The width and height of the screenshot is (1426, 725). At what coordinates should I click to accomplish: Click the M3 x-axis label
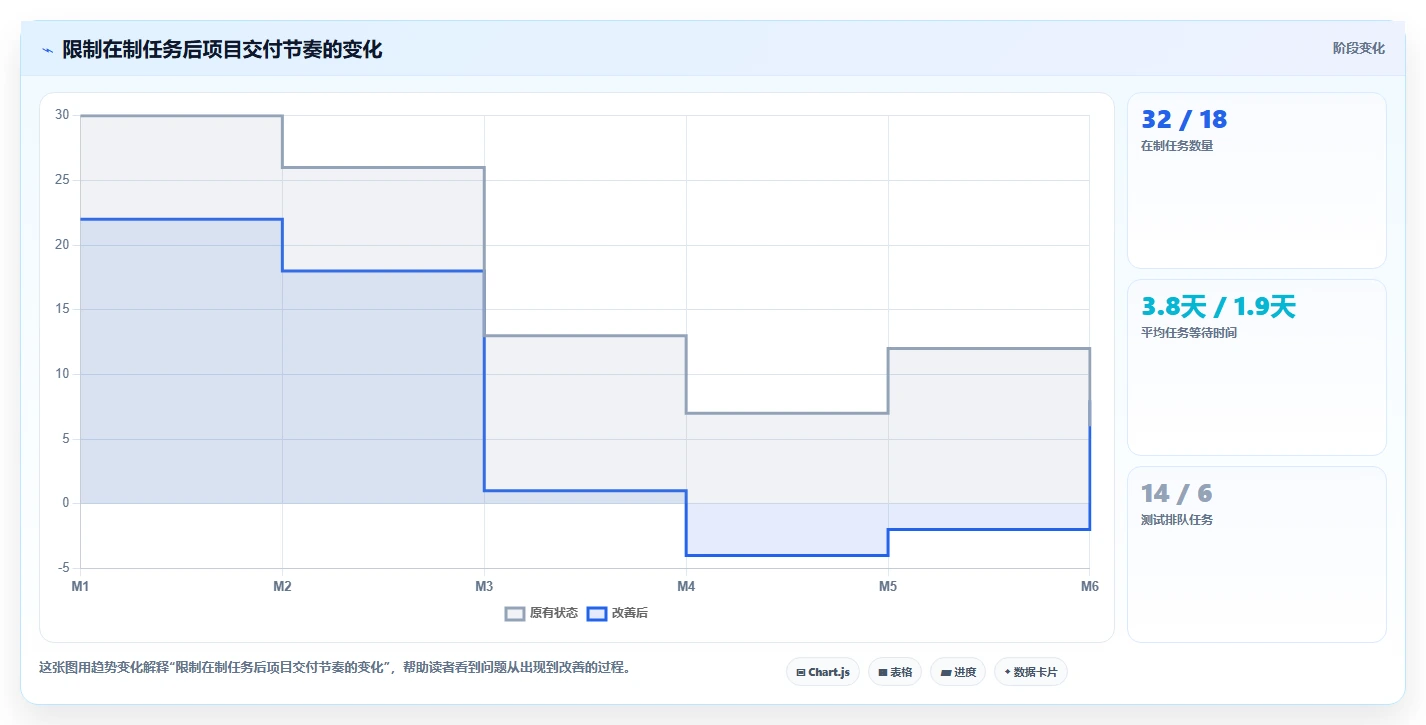point(484,587)
